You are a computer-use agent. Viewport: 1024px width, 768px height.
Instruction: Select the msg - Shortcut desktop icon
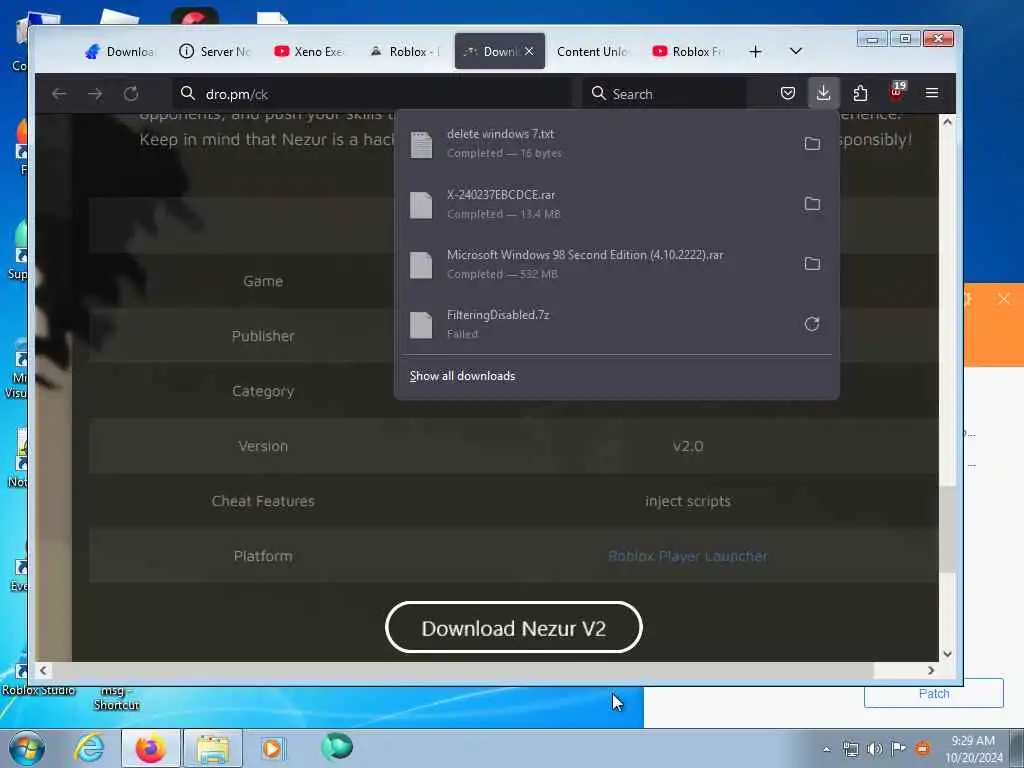116,698
